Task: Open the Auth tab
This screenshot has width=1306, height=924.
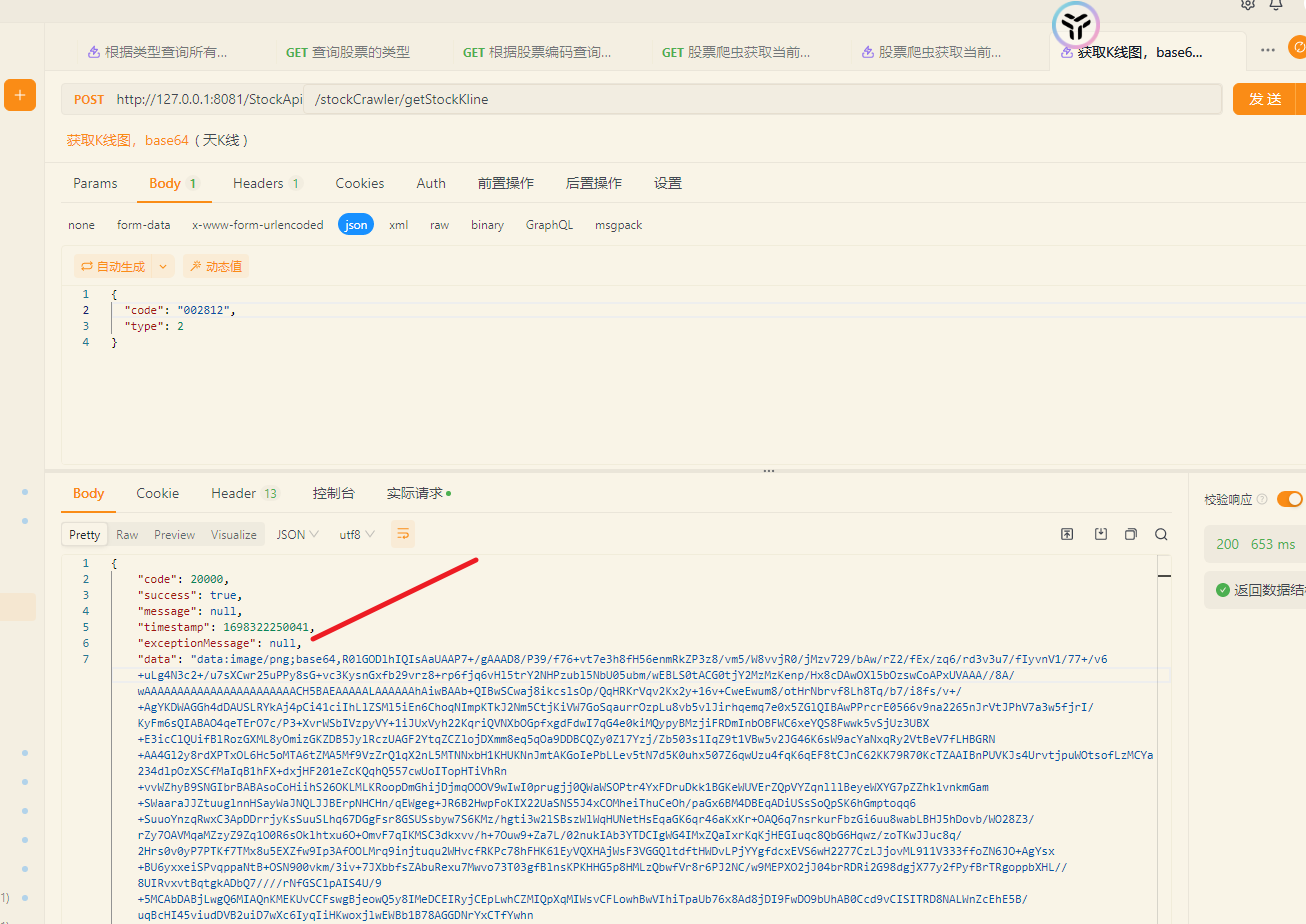Action: pyautogui.click(x=431, y=183)
